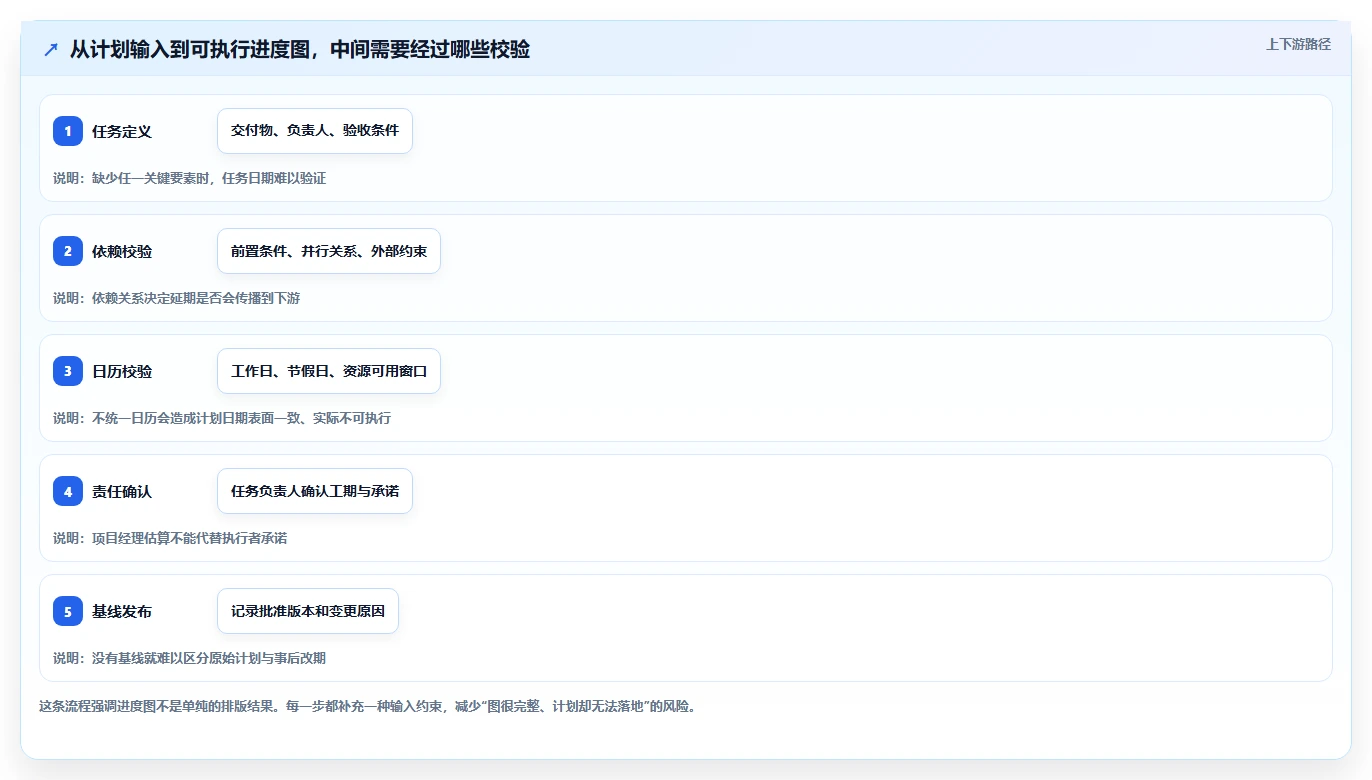Screen dimensions: 1372x780
Task: Click step number 4 badge for 责任确认
Action: point(68,491)
